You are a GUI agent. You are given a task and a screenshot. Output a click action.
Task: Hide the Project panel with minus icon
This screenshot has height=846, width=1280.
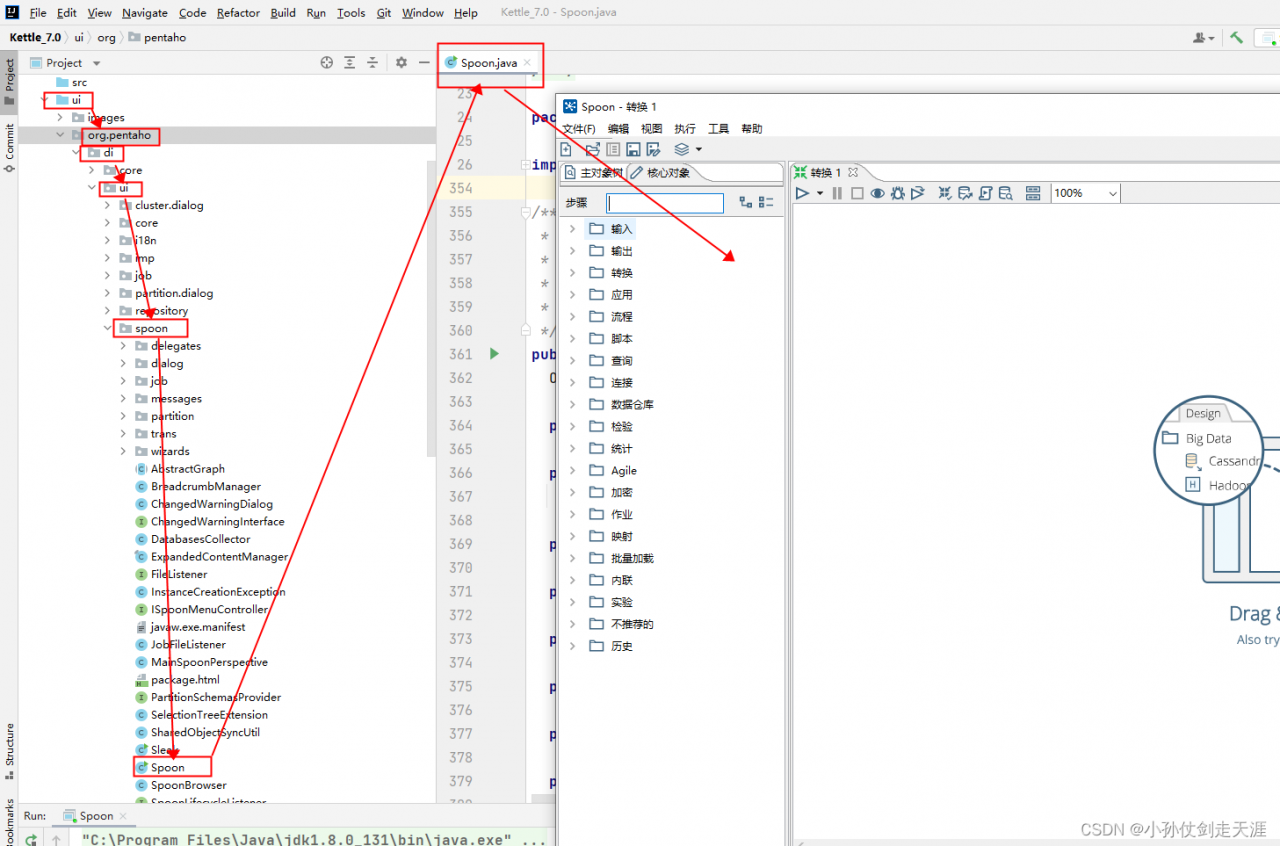tap(423, 62)
